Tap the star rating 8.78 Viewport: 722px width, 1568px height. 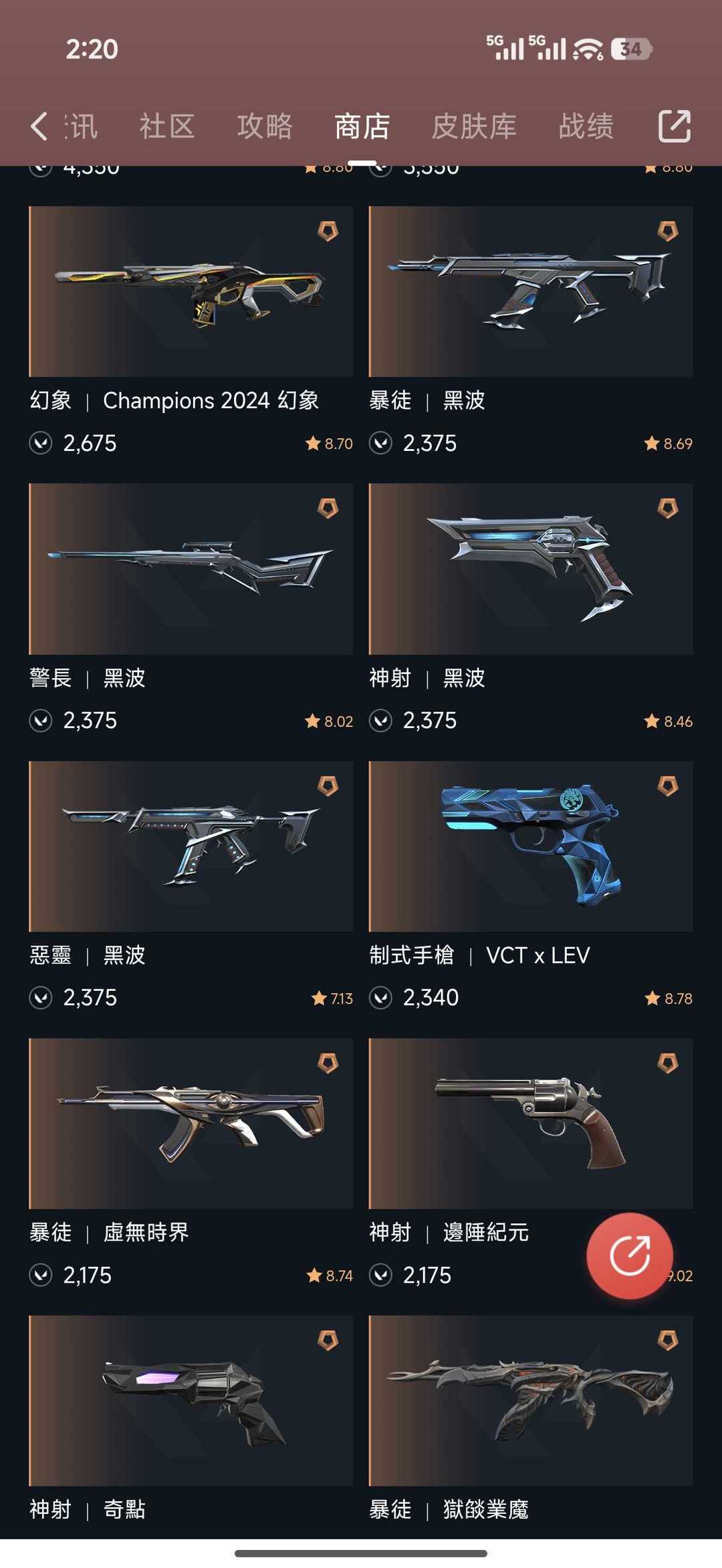(x=669, y=998)
